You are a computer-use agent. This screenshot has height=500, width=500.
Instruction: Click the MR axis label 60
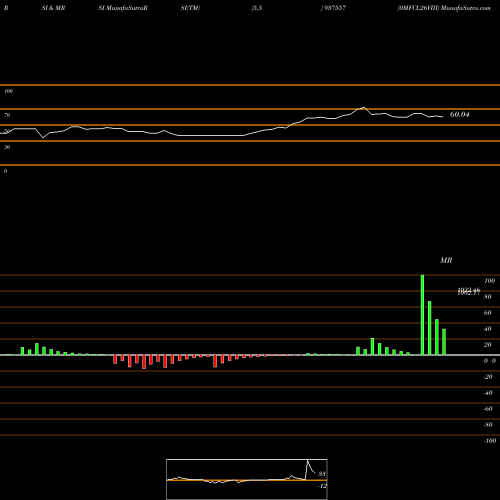coord(488,313)
